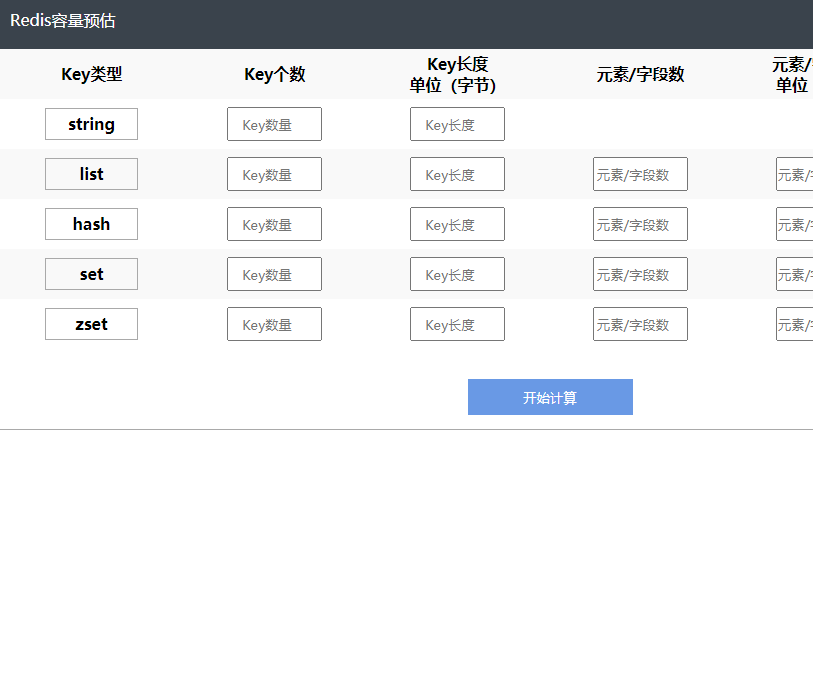Screen dimensions: 813x690
Task: Select the list key type box
Action: pyautogui.click(x=91, y=174)
